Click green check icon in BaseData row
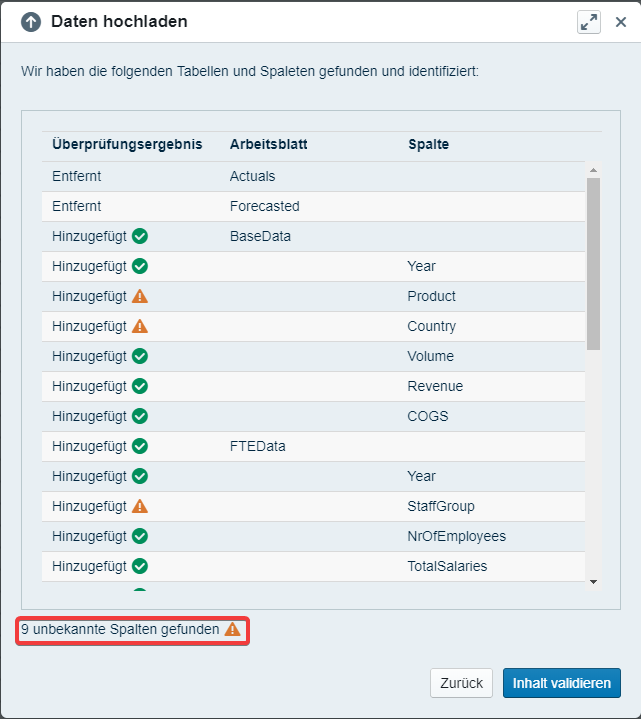 click(140, 236)
